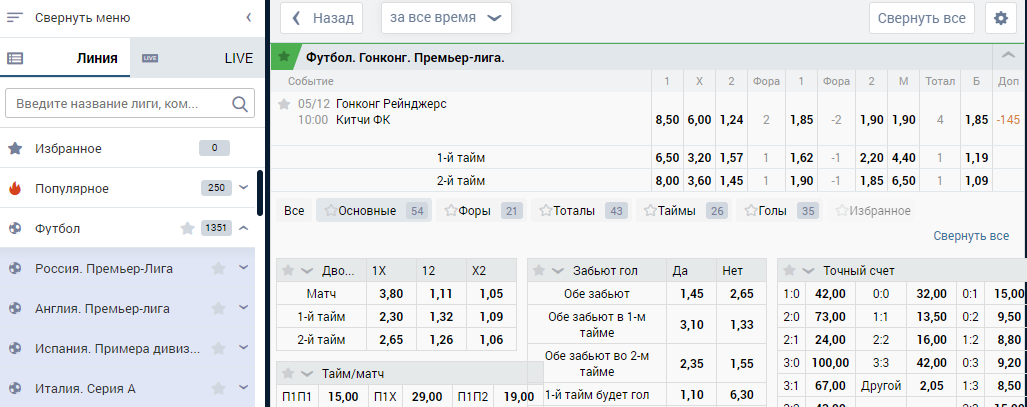Click the Назад button

pyautogui.click(x=321, y=18)
